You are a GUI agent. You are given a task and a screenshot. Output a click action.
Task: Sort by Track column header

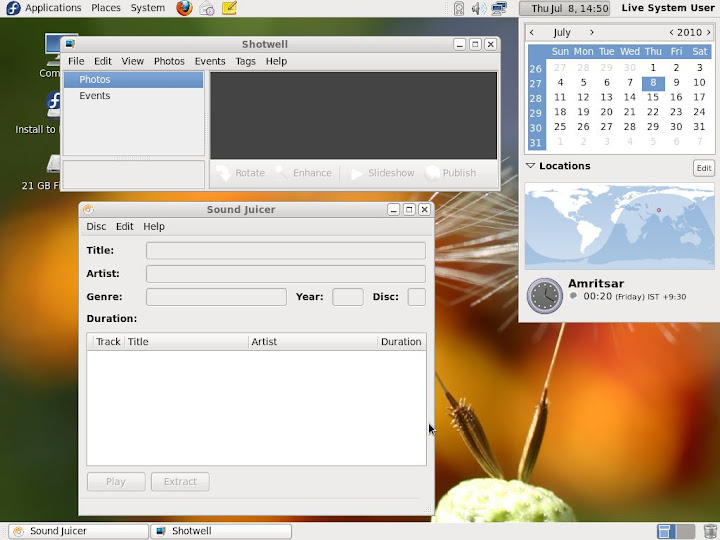[x=108, y=342]
